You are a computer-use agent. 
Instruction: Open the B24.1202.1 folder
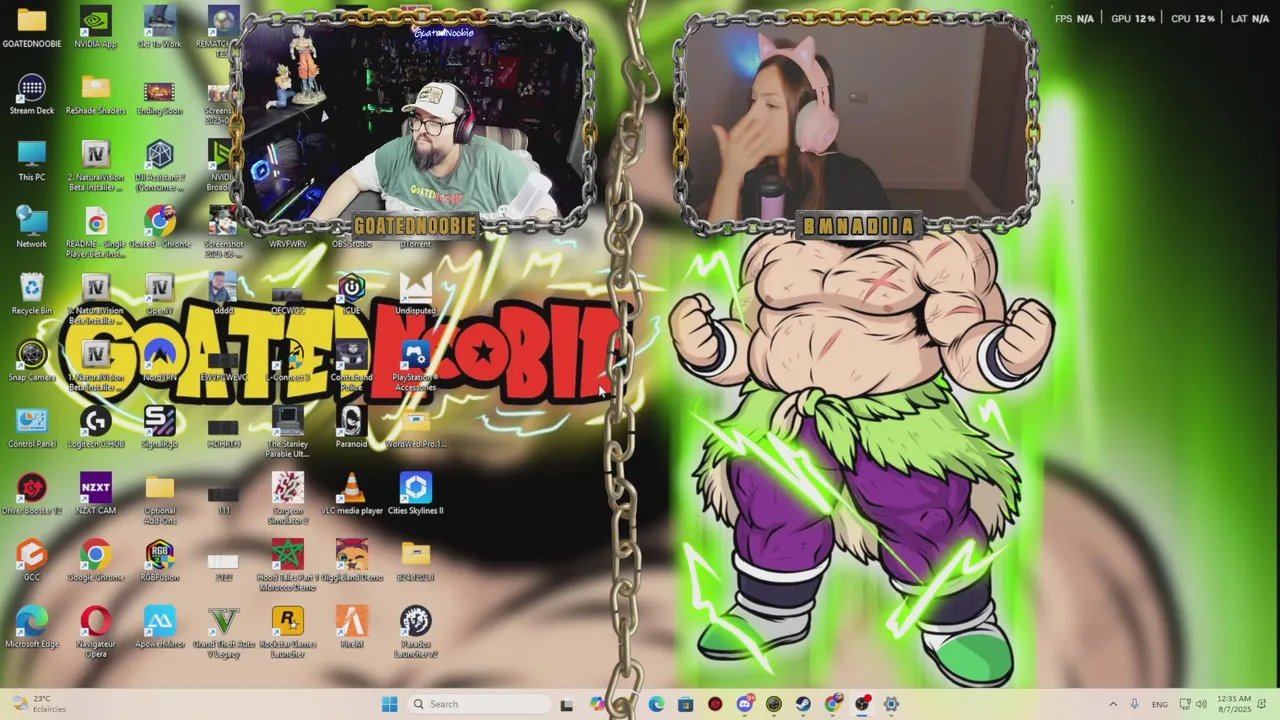pyautogui.click(x=415, y=560)
